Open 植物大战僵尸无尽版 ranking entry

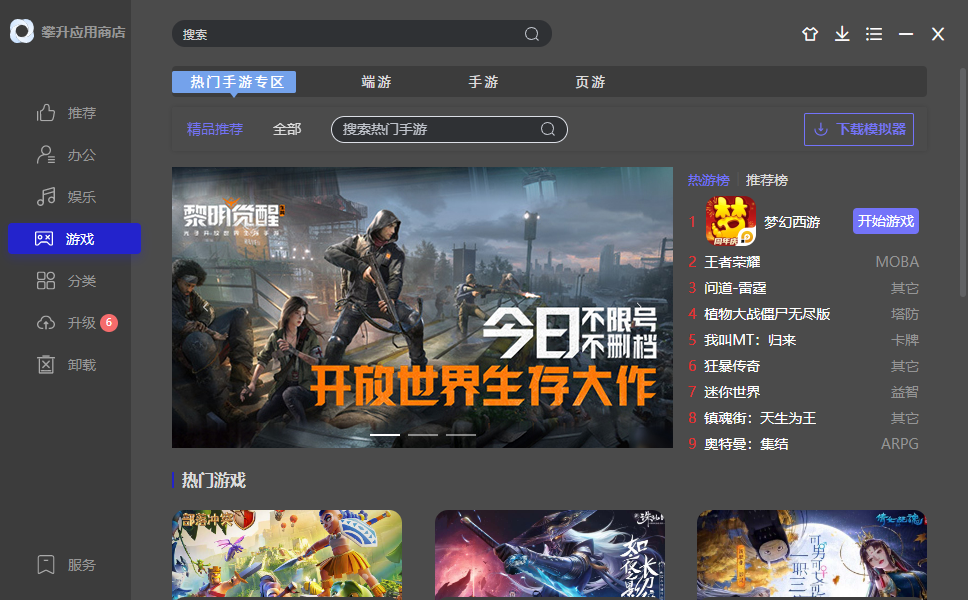click(767, 314)
